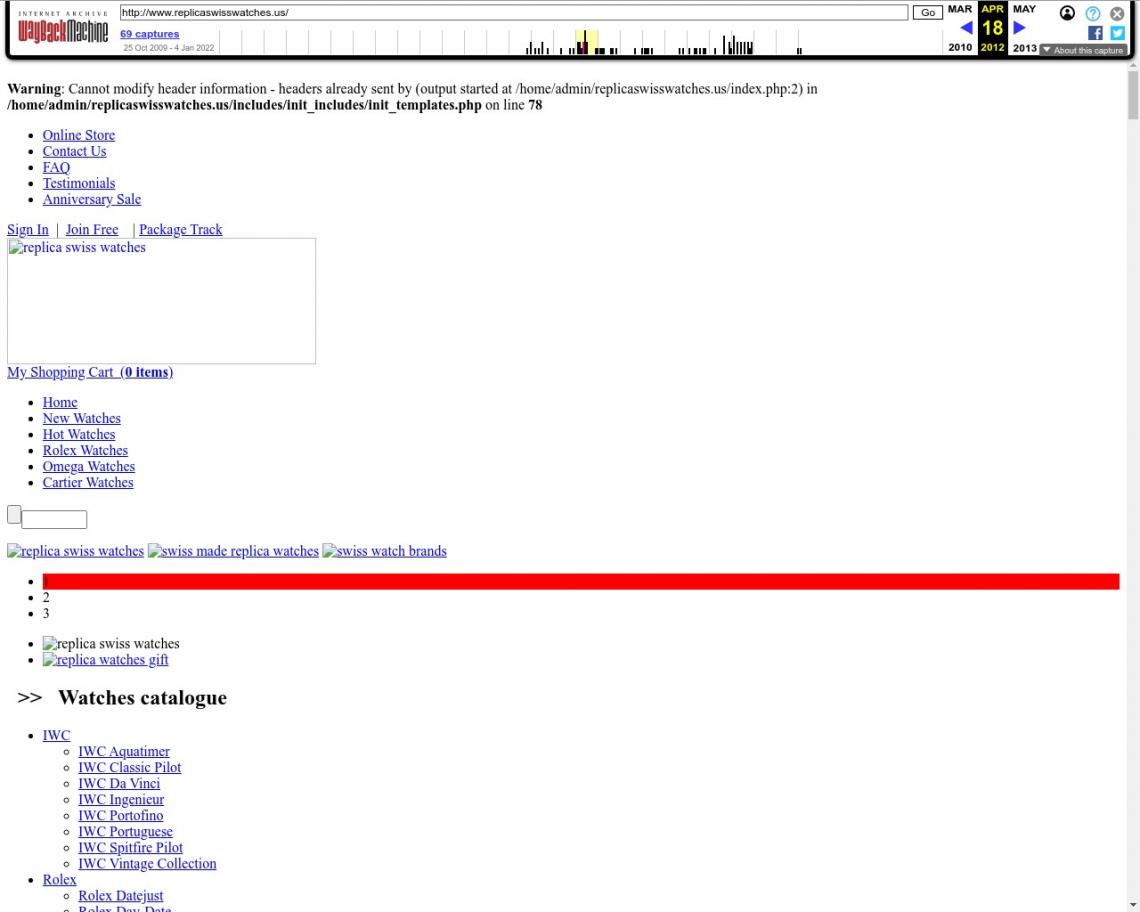Select slide indicator 3
The height and width of the screenshot is (912, 1140).
[x=46, y=614]
